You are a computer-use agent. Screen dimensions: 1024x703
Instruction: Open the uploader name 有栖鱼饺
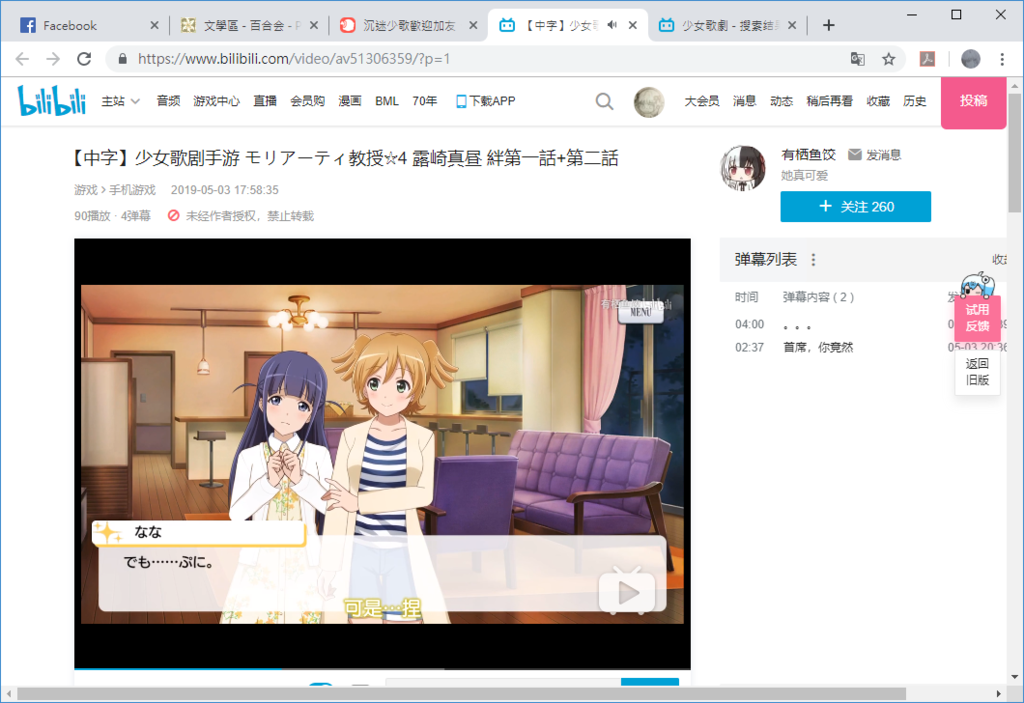click(808, 155)
